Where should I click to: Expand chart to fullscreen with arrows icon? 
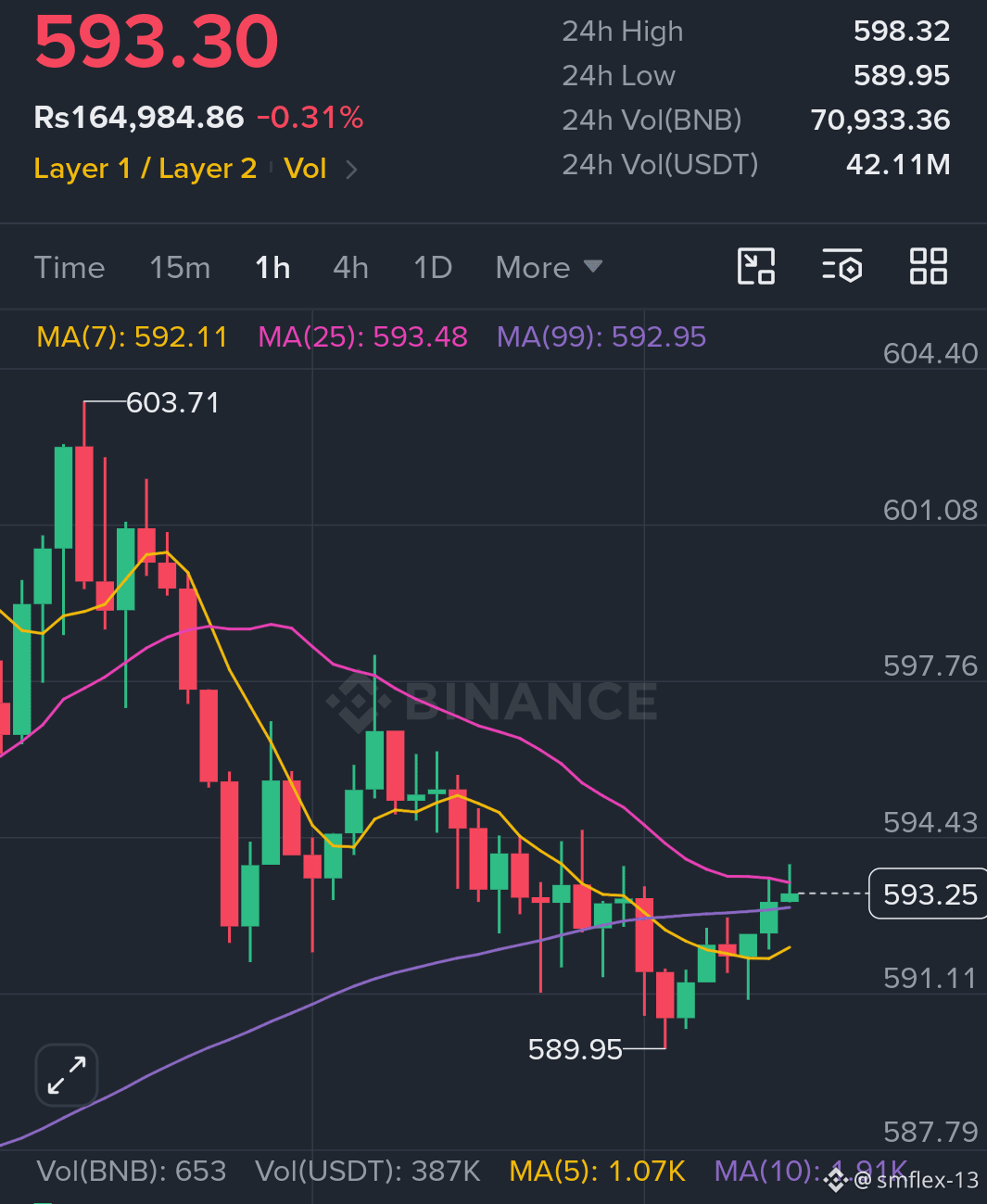[x=67, y=1075]
